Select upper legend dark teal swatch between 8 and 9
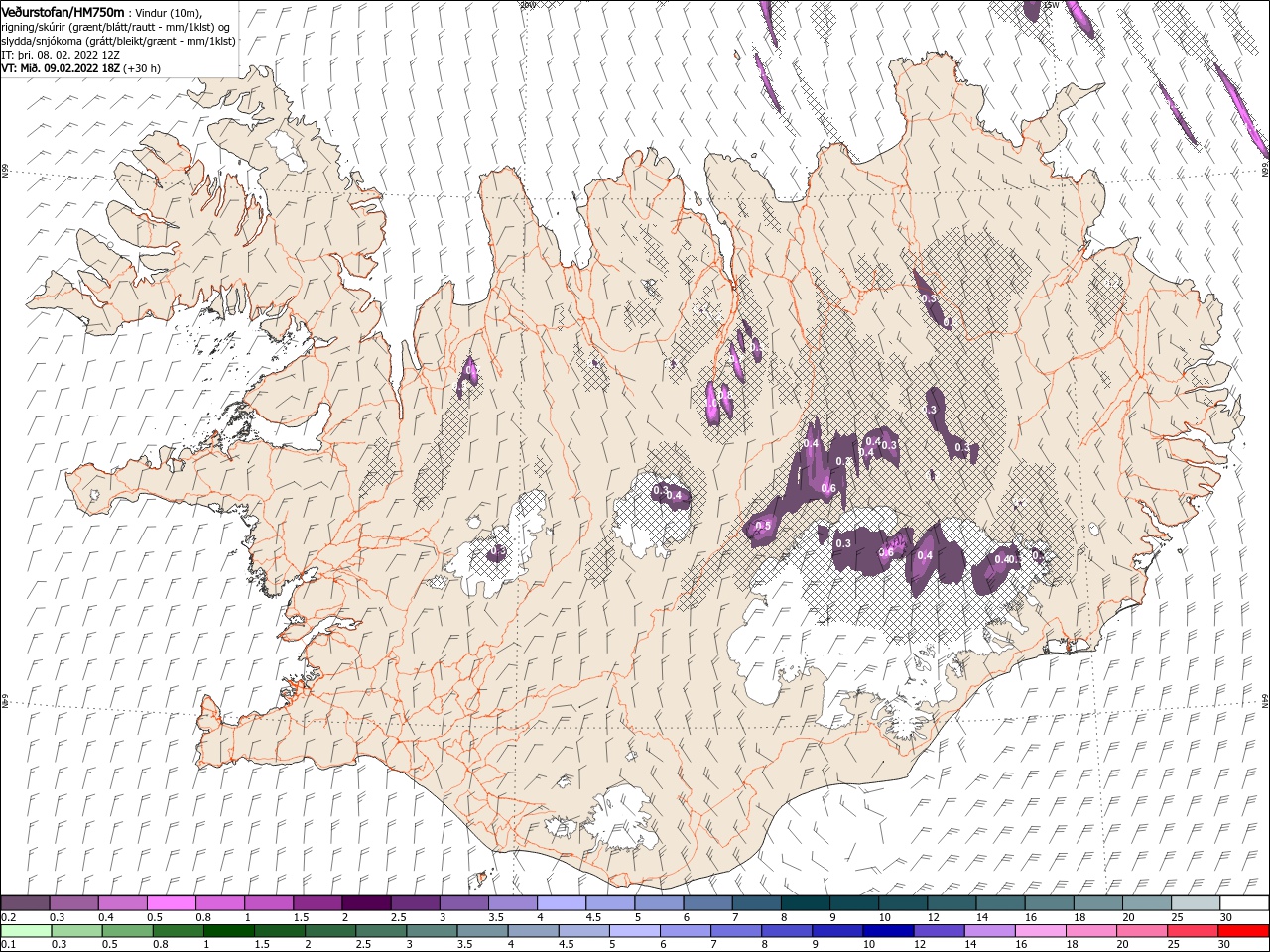This screenshot has height=952, width=1270. tap(806, 903)
